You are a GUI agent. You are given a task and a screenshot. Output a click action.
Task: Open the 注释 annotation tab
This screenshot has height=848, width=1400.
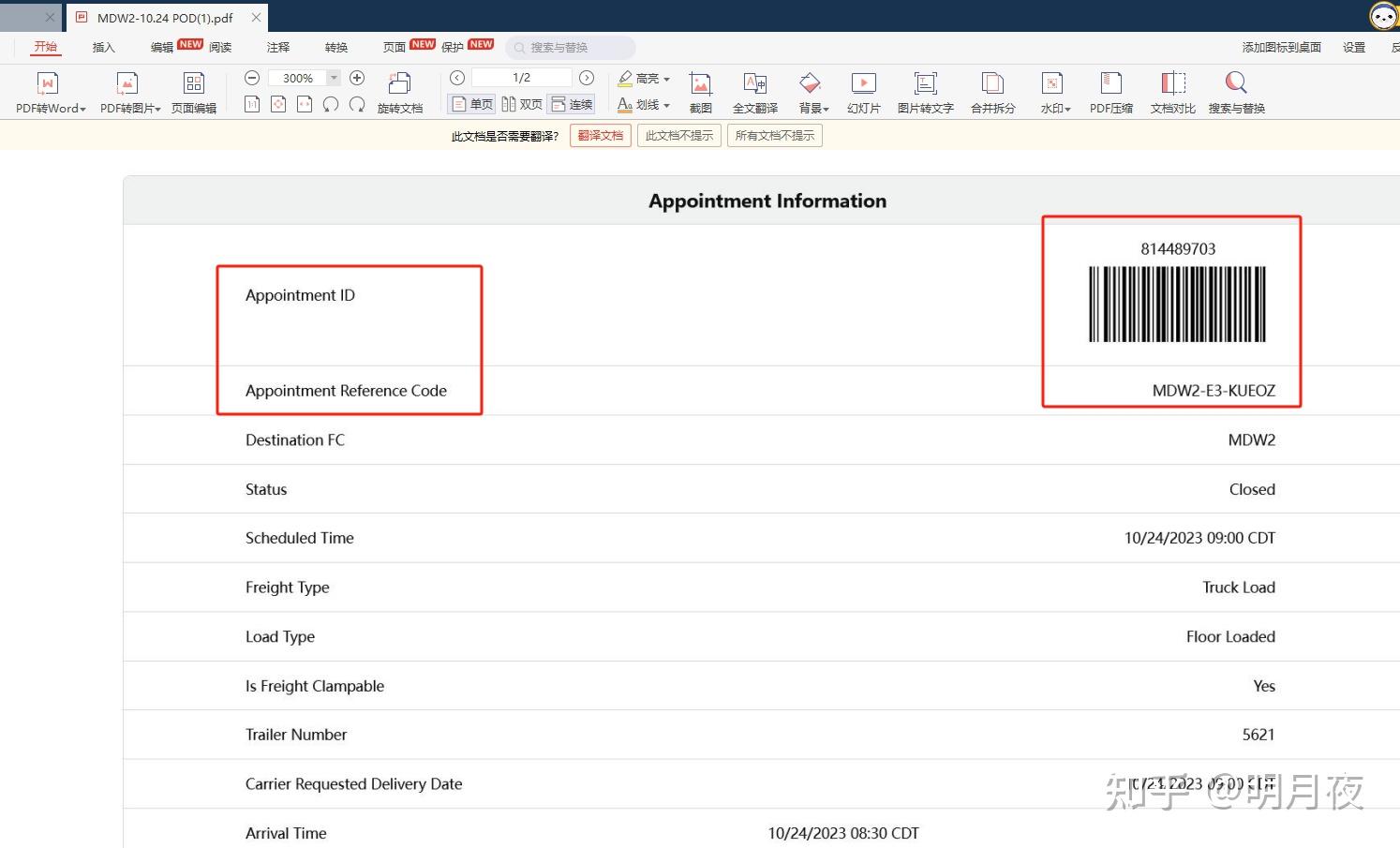[x=277, y=47]
